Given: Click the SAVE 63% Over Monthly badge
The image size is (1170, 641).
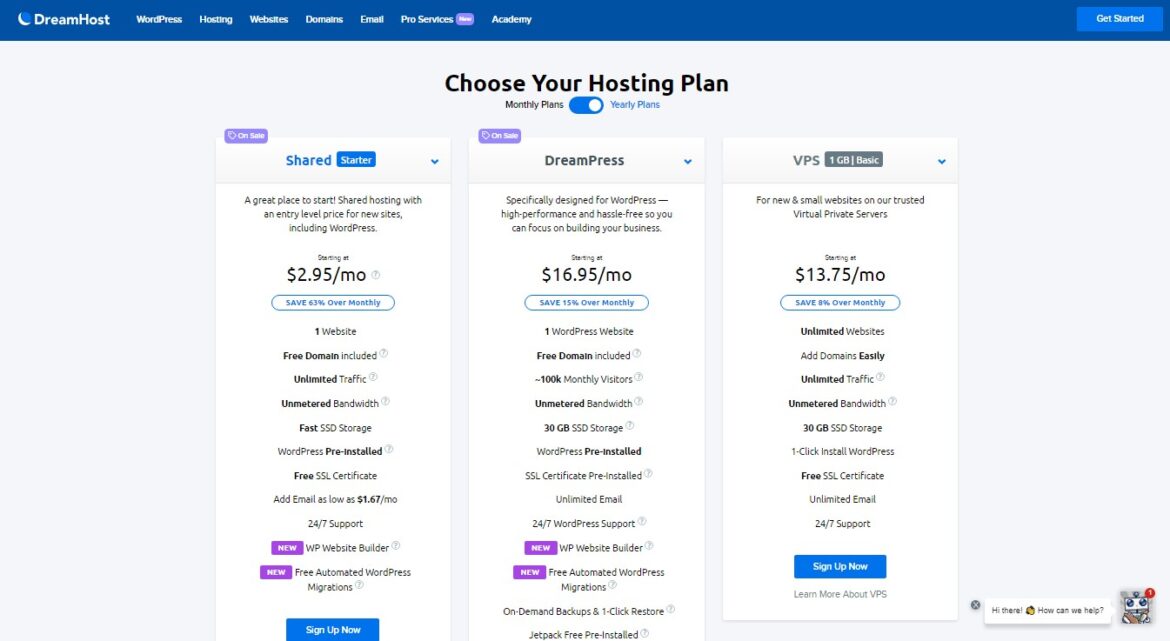Looking at the screenshot, I should click(x=333, y=303).
